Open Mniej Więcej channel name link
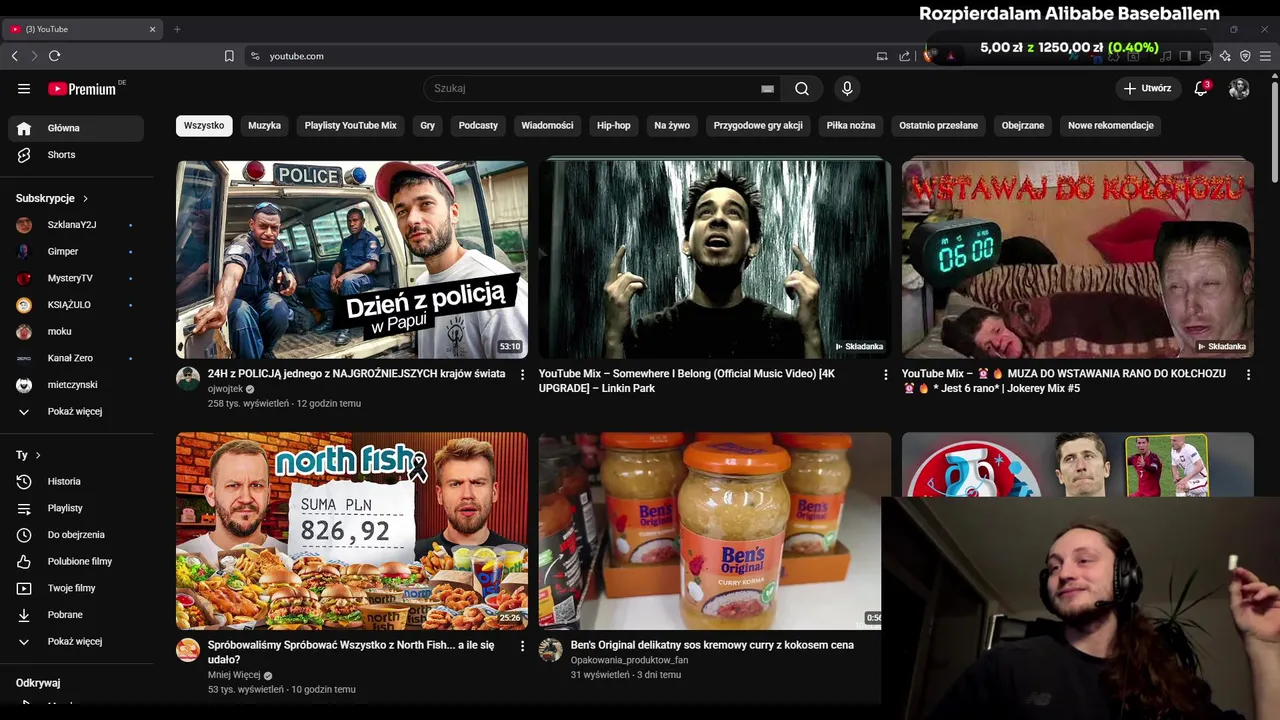Screen dimensions: 1280x720 pos(234,675)
